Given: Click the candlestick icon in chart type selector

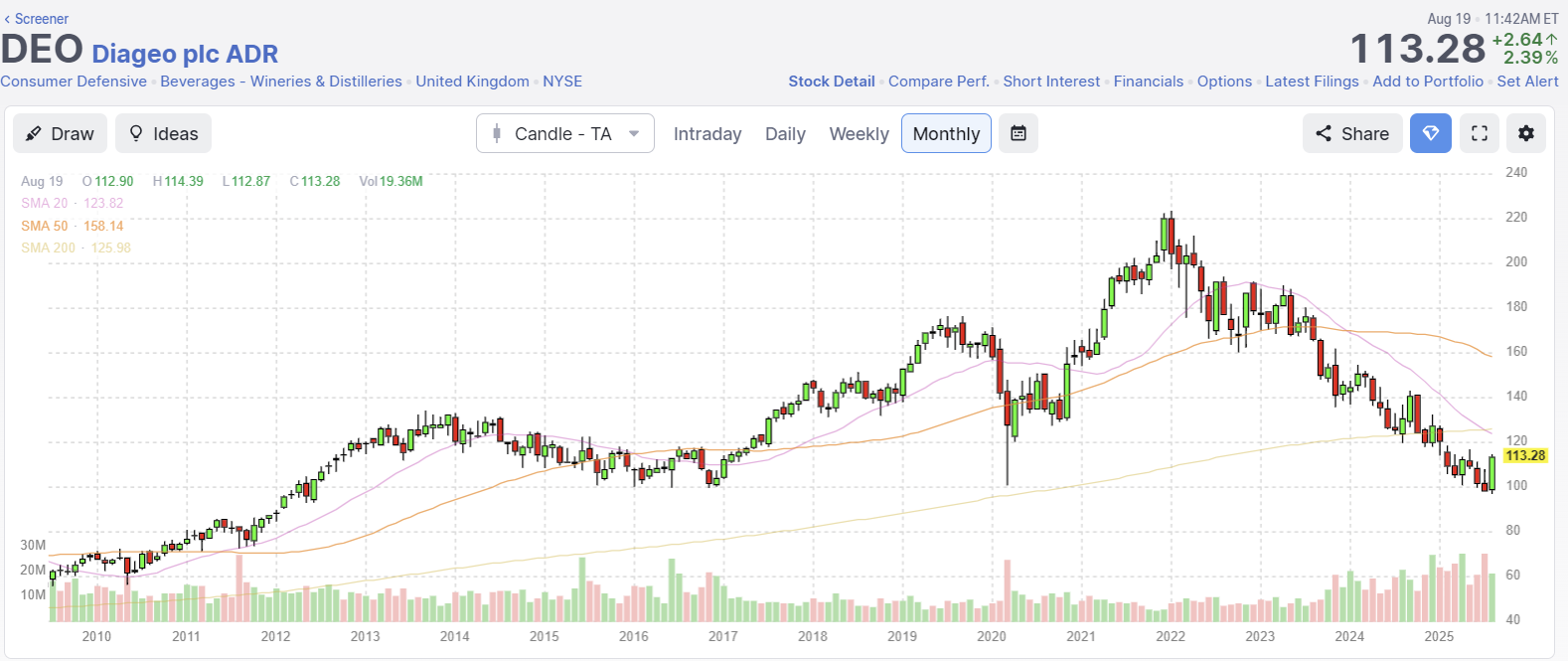Looking at the screenshot, I should tap(497, 133).
